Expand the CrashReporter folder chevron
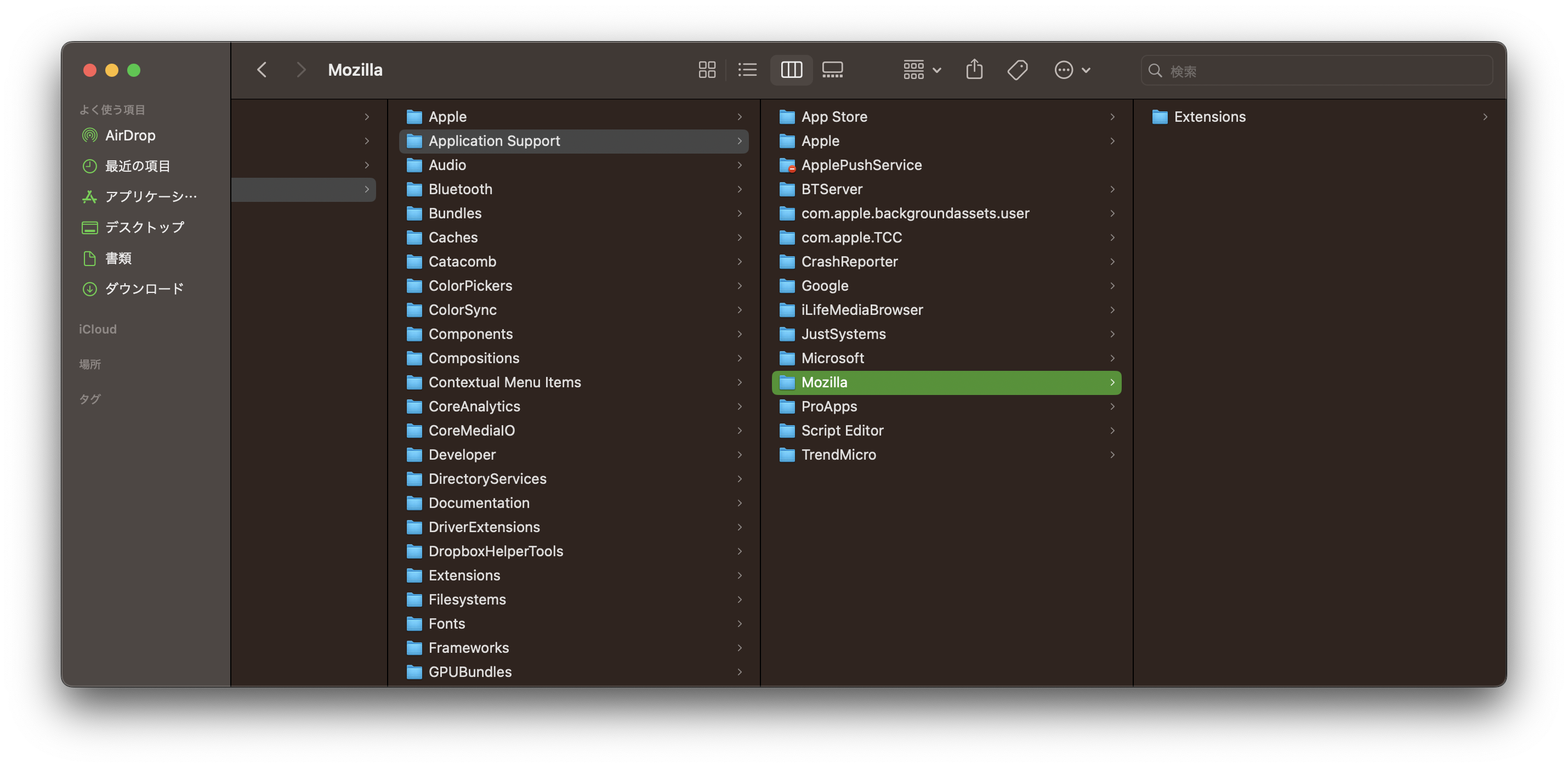The height and width of the screenshot is (768, 1568). [1112, 262]
